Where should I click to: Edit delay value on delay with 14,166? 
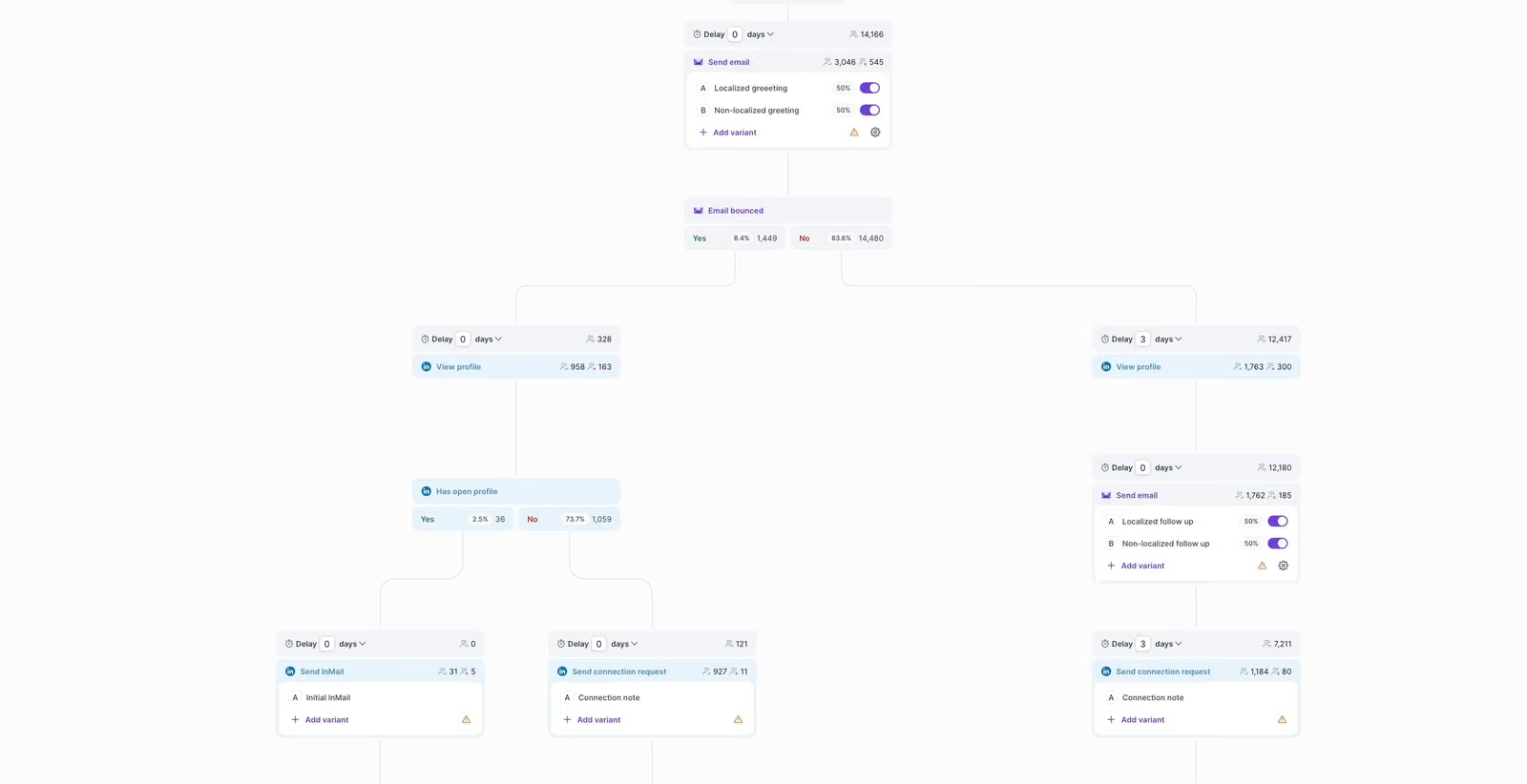click(735, 34)
